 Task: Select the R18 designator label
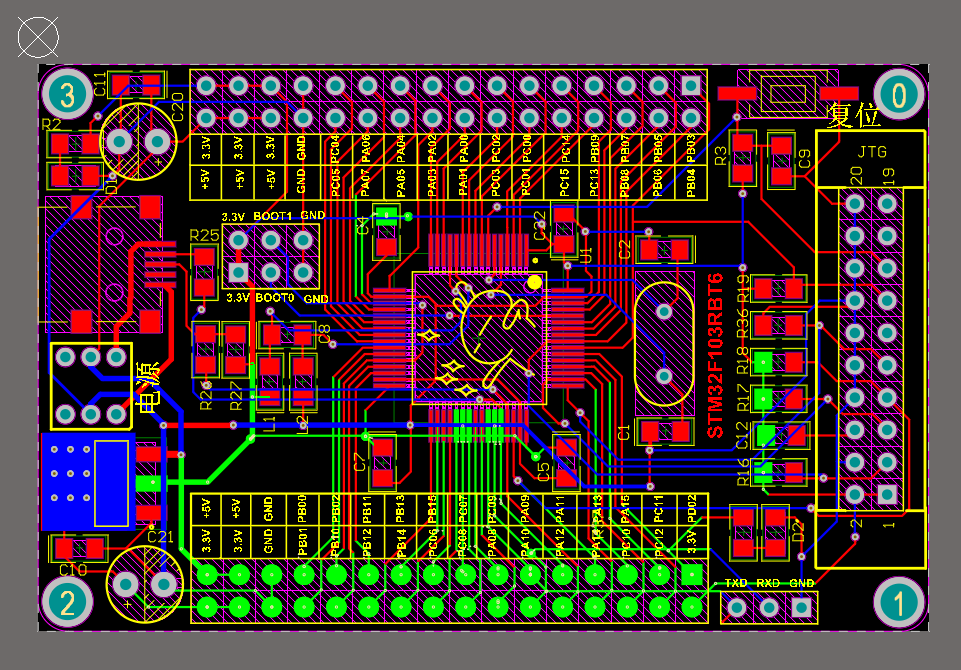point(742,360)
